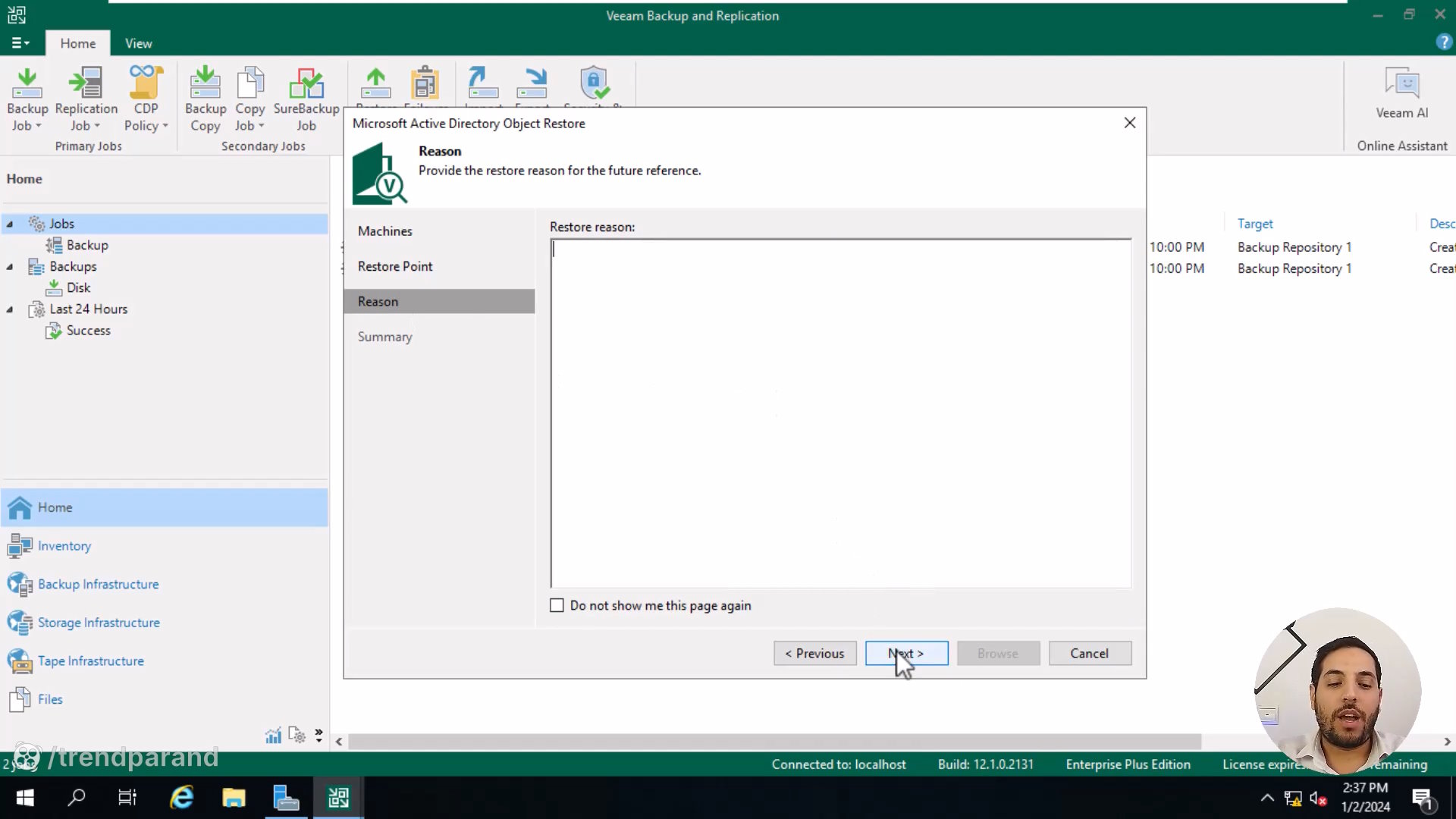Open the Replication Job ribbon button
Viewport: 1456px width, 819px height.
[86, 99]
